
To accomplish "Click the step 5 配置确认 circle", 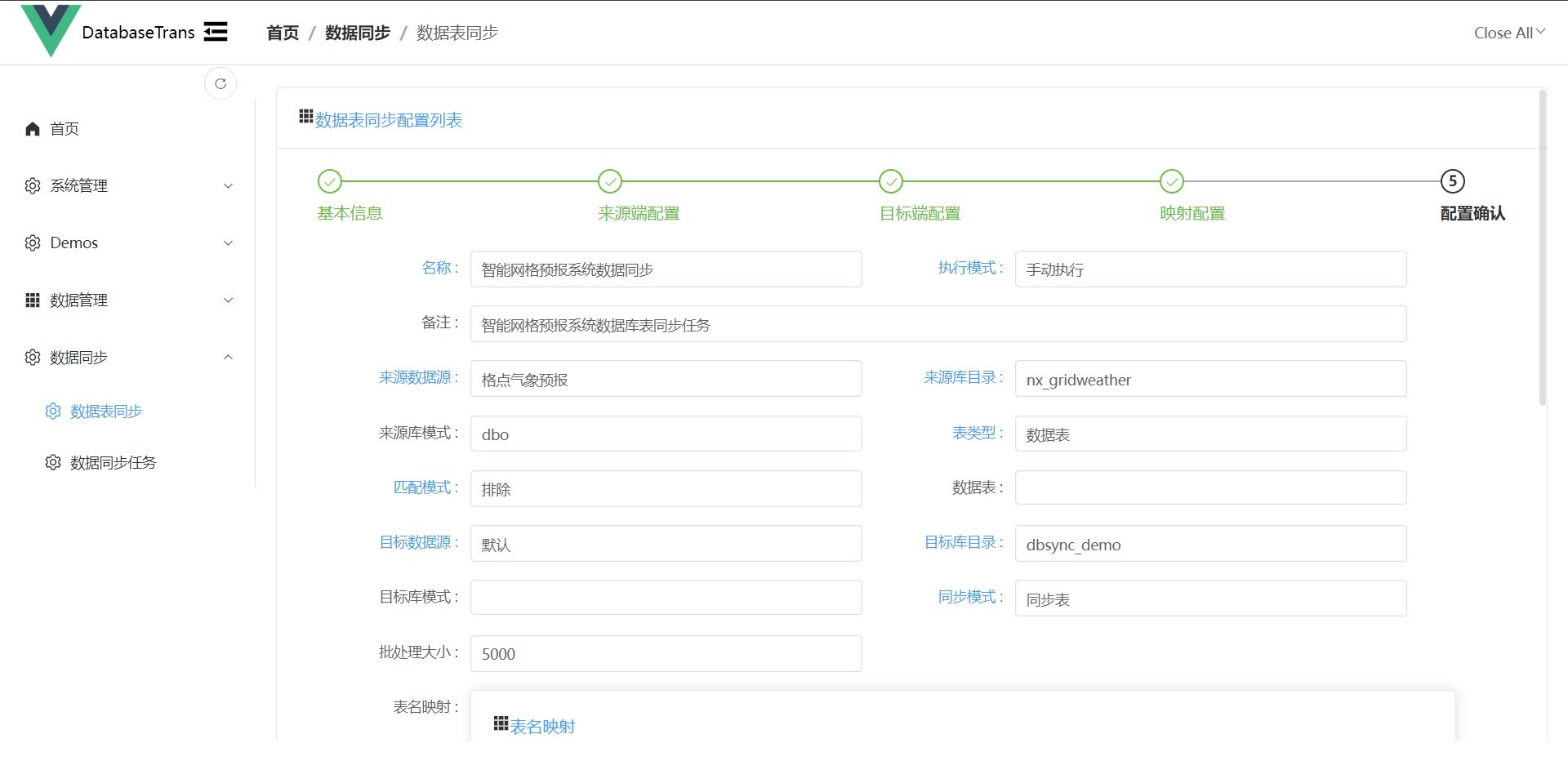I will (1453, 181).
